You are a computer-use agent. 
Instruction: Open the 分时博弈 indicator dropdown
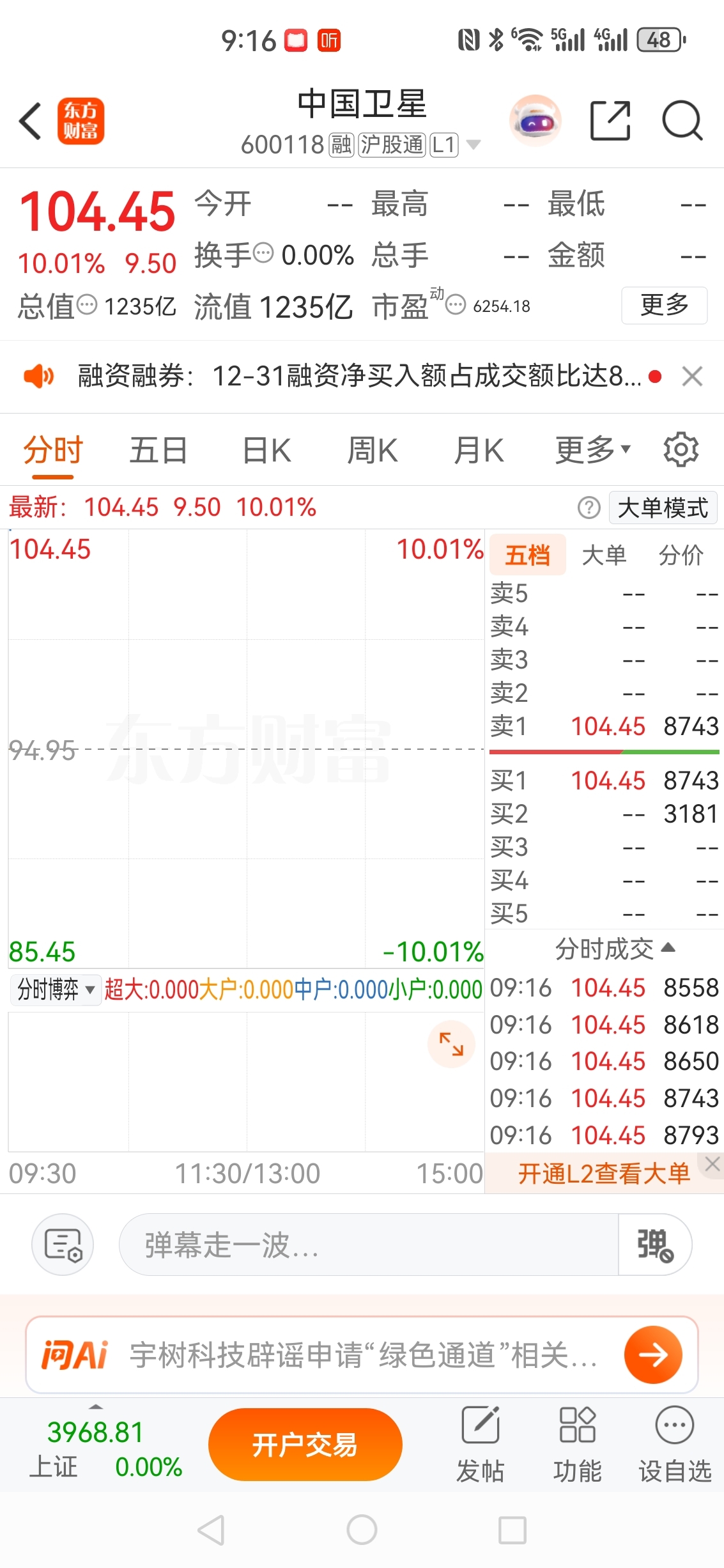pyautogui.click(x=56, y=990)
